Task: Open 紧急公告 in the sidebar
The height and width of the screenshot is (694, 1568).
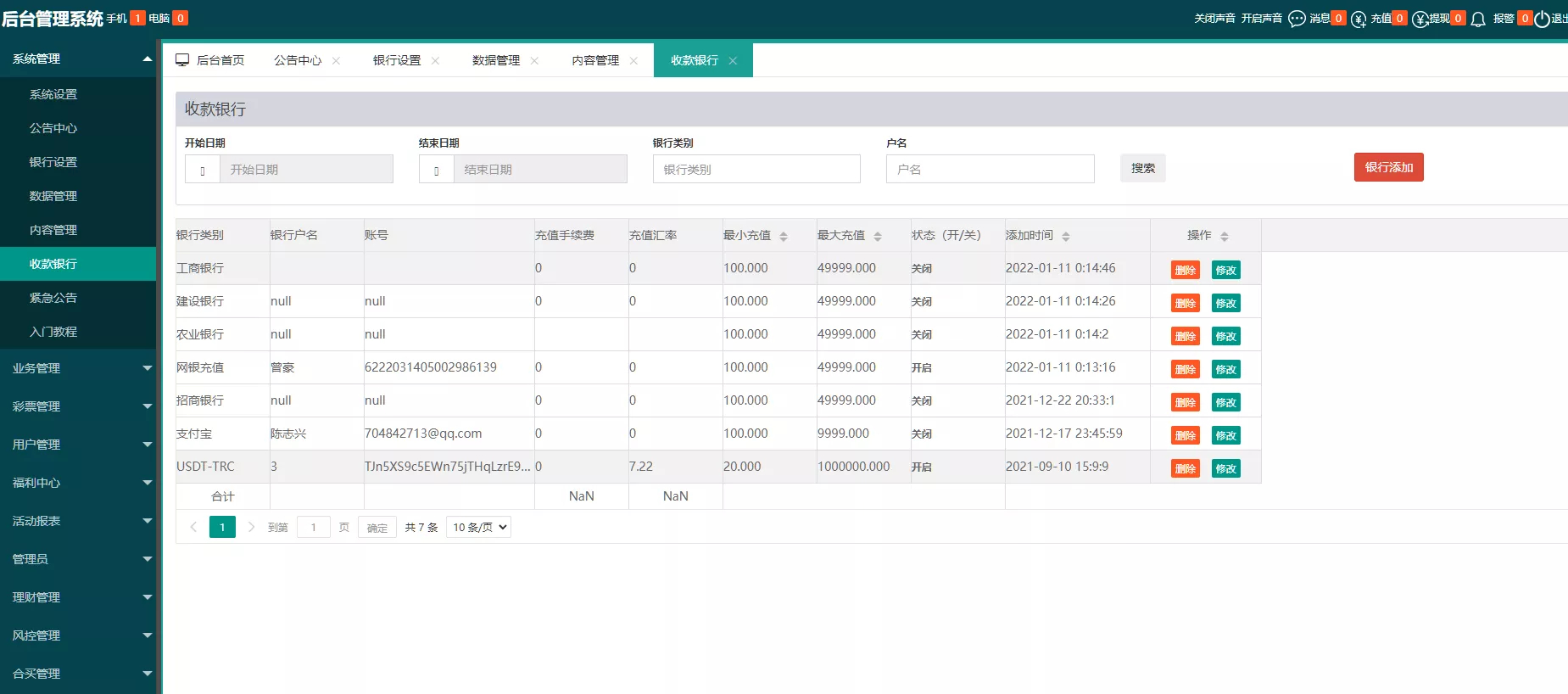Action: point(53,298)
